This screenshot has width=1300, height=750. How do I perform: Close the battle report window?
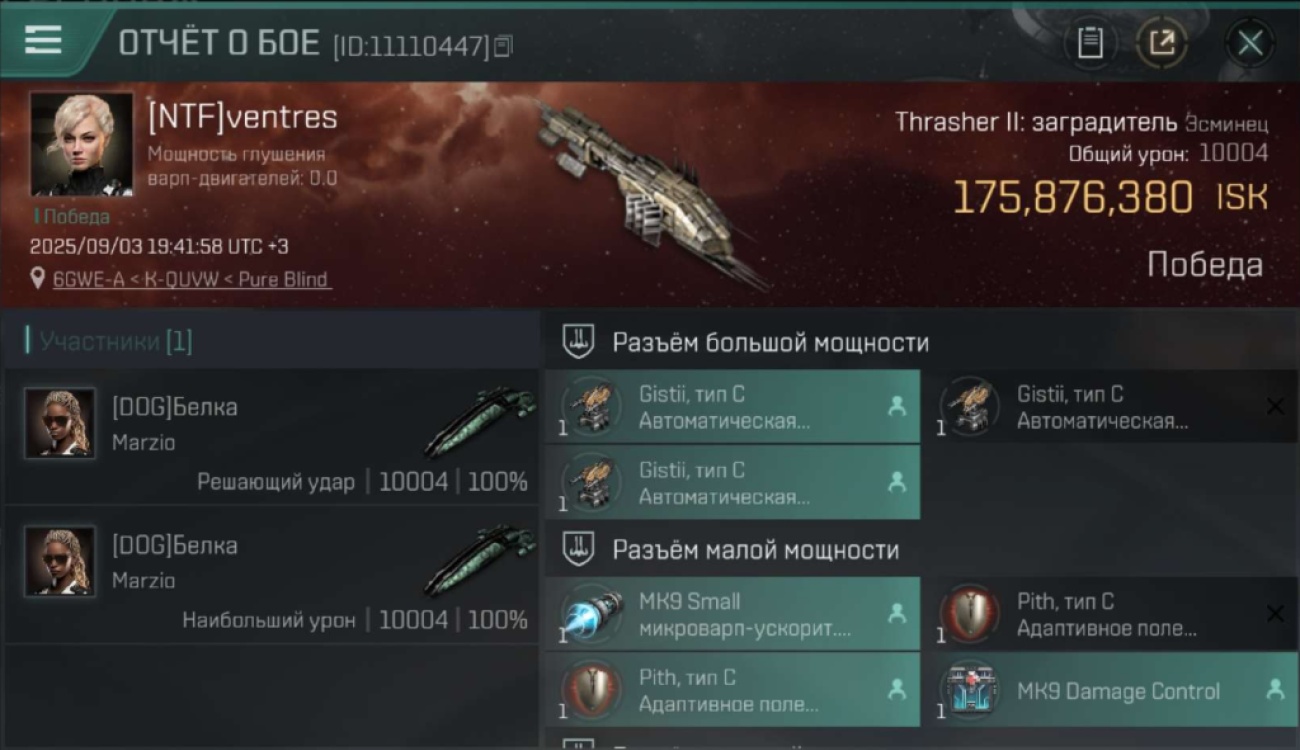point(1250,43)
